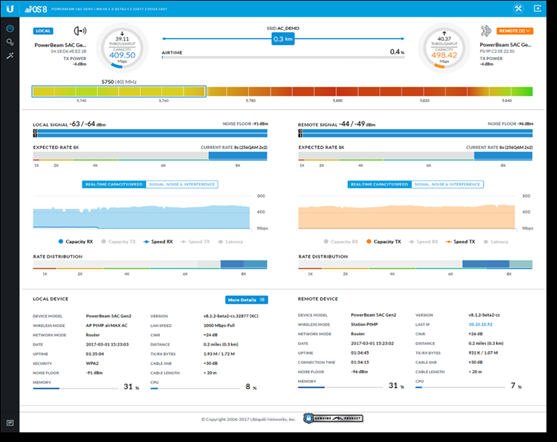
Task: Click the remote orange capacity chart
Action: point(407,217)
